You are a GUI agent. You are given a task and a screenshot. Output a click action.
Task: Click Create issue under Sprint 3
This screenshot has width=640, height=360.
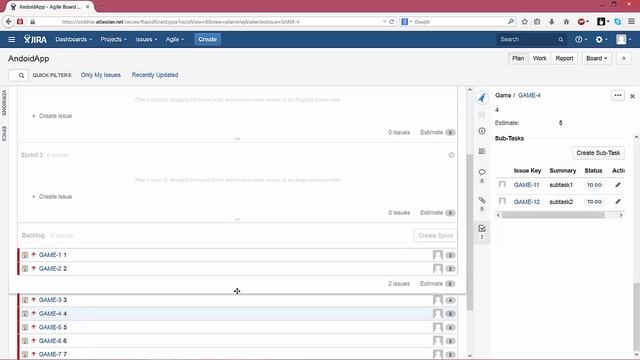pos(52,197)
